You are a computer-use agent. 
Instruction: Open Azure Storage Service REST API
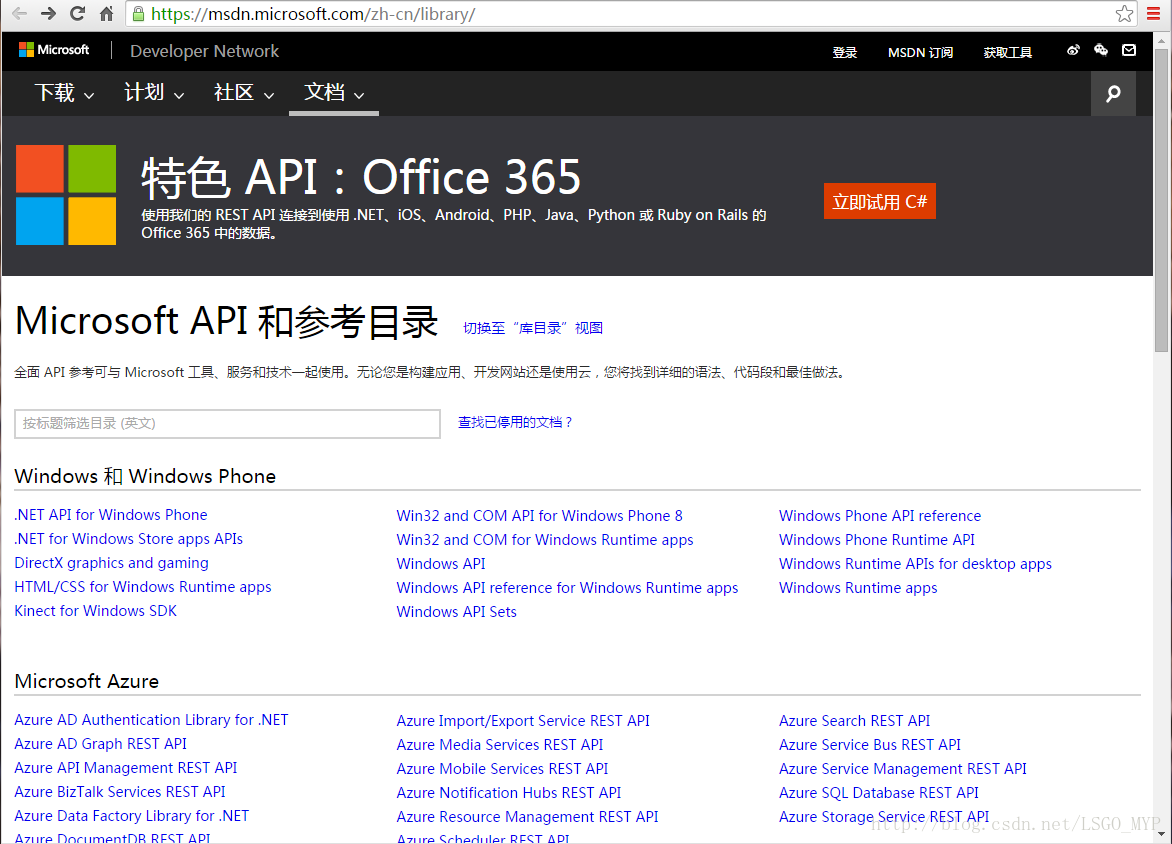(x=884, y=816)
